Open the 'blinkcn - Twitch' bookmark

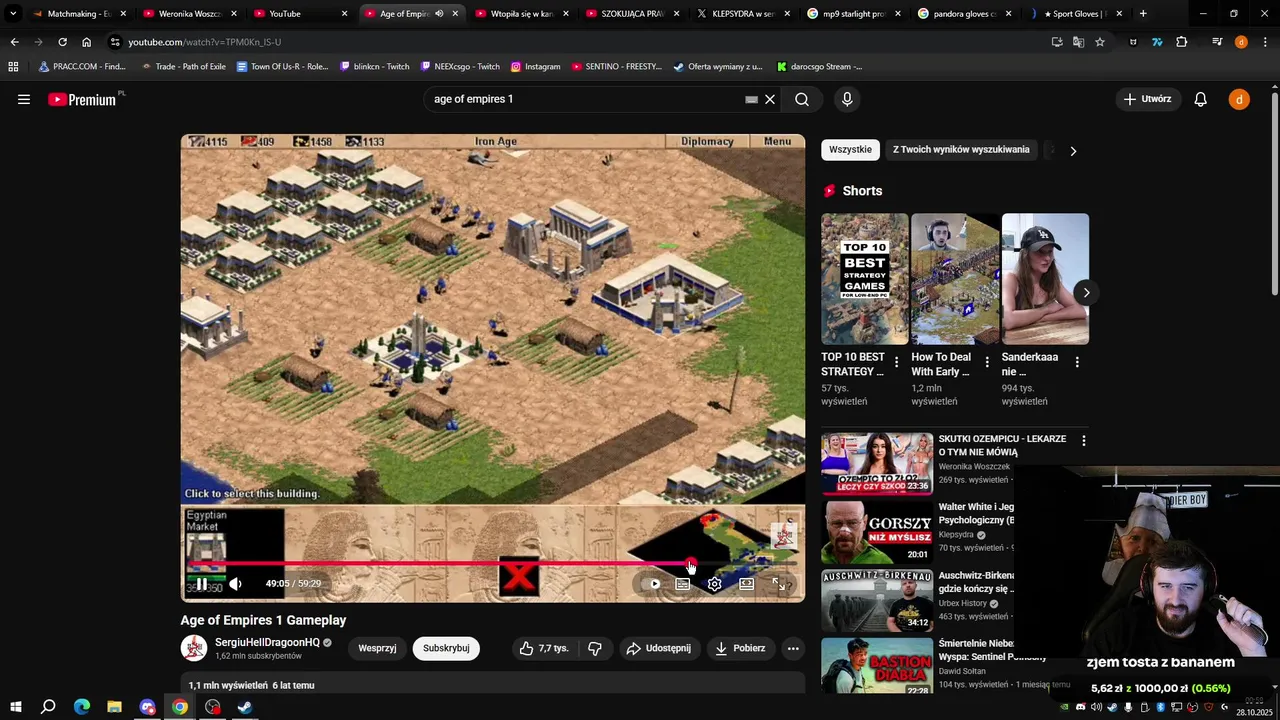(374, 67)
